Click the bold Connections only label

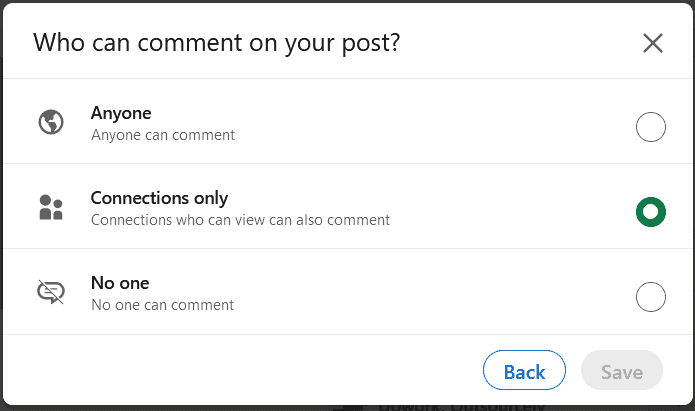click(159, 198)
